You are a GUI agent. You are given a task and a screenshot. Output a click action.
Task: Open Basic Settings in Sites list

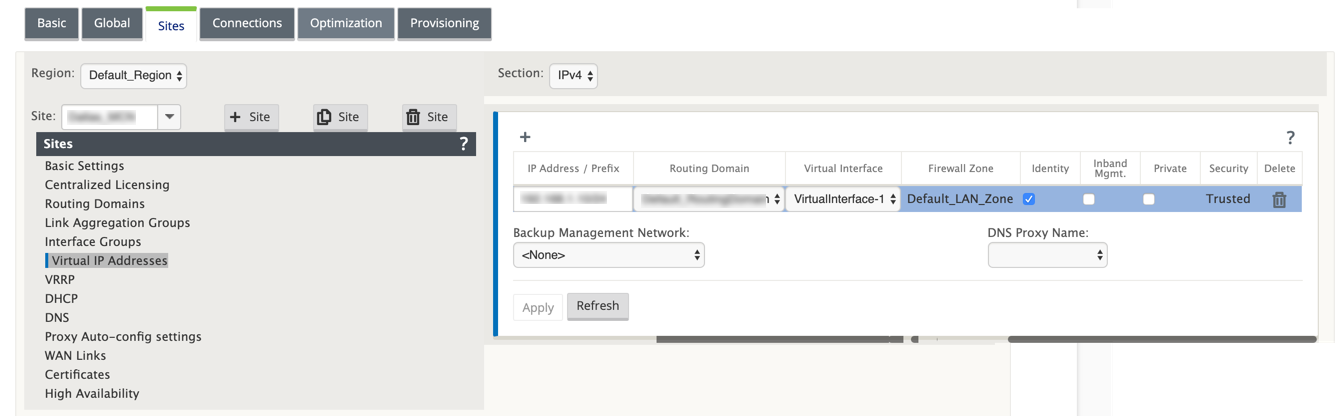point(85,166)
